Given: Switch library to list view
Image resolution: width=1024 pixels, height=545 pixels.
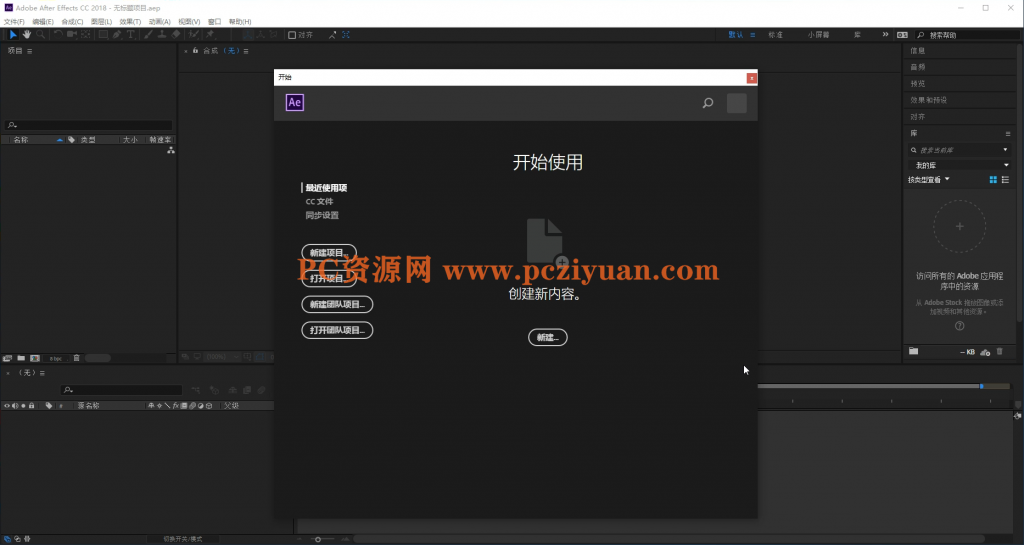Looking at the screenshot, I should (x=1005, y=179).
